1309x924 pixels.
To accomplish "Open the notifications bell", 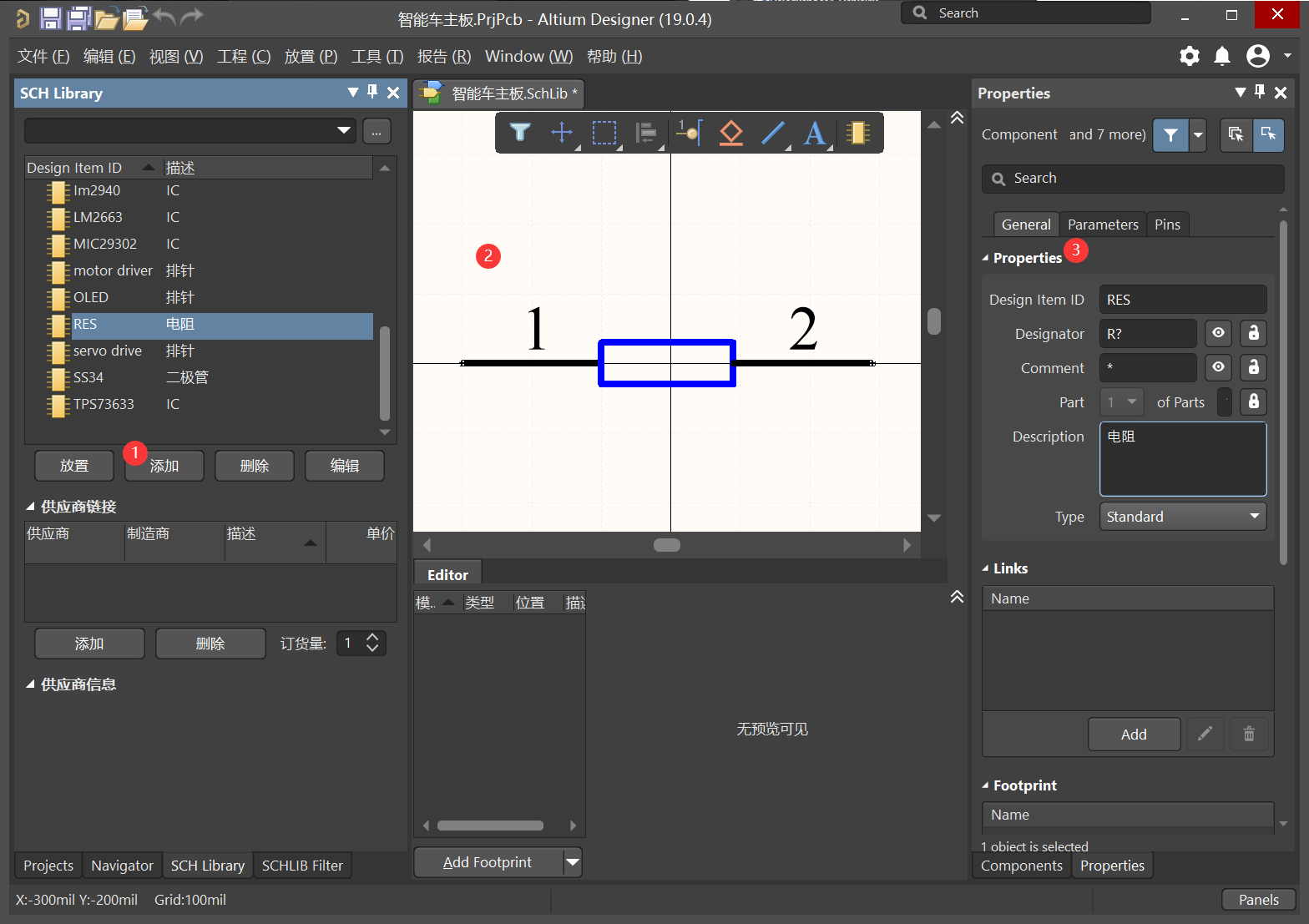I will click(1222, 56).
